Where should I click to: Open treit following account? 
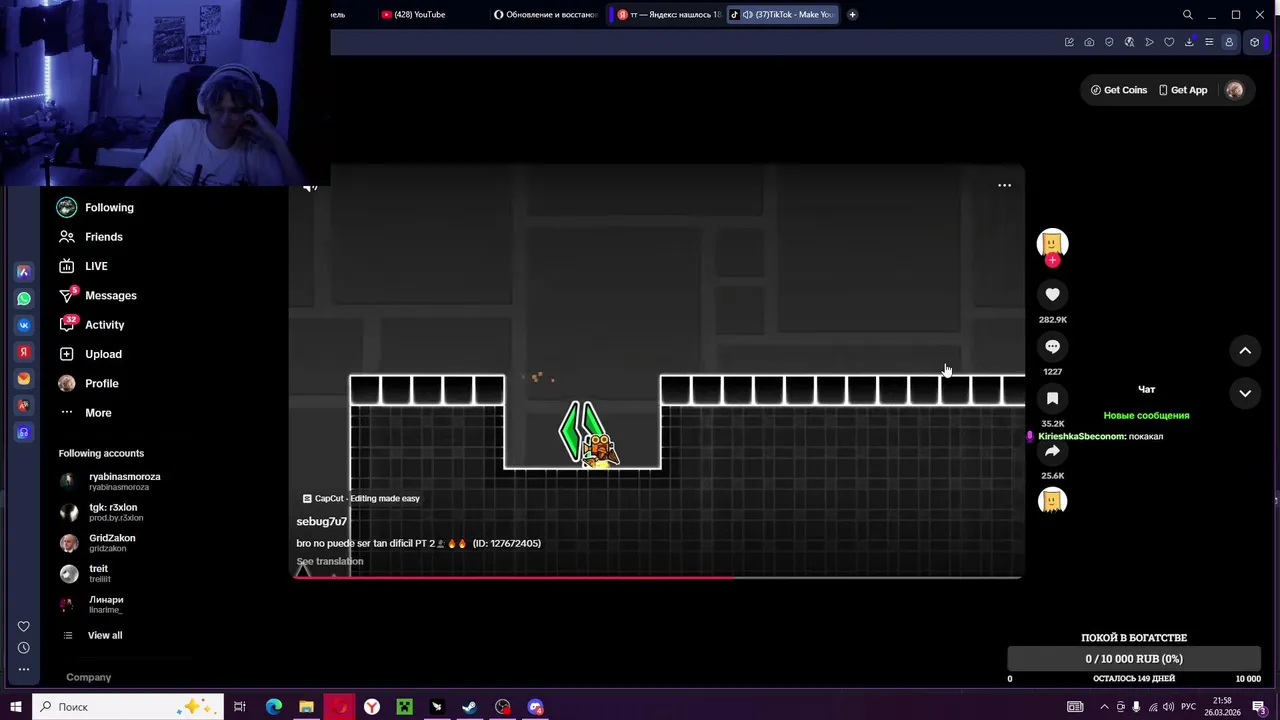[x=84, y=573]
